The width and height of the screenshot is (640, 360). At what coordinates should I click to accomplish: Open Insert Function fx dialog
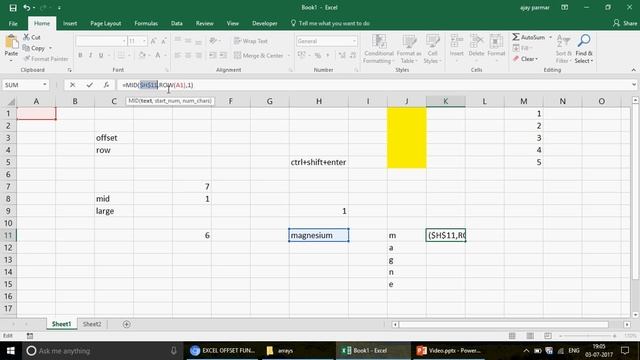pyautogui.click(x=106, y=85)
